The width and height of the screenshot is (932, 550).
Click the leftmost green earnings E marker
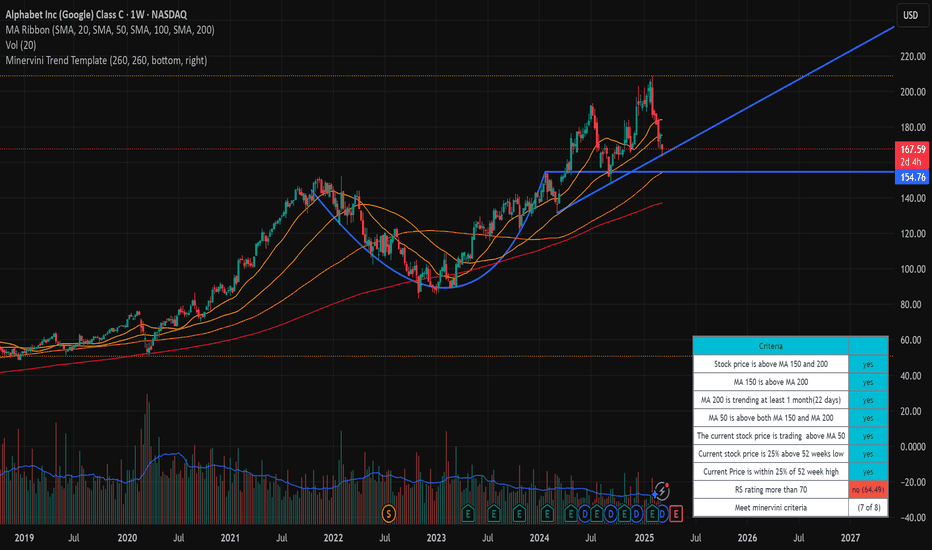tap(468, 513)
